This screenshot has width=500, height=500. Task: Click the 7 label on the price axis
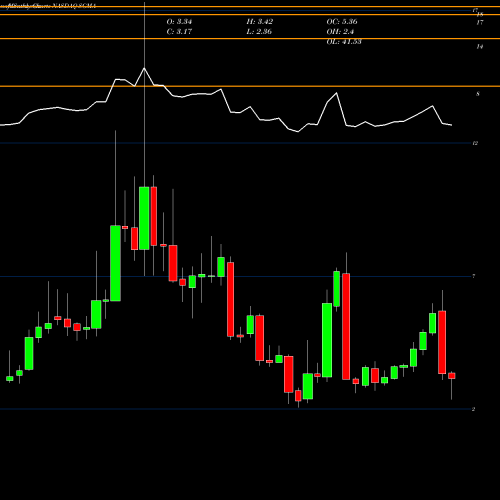pyautogui.click(x=474, y=276)
